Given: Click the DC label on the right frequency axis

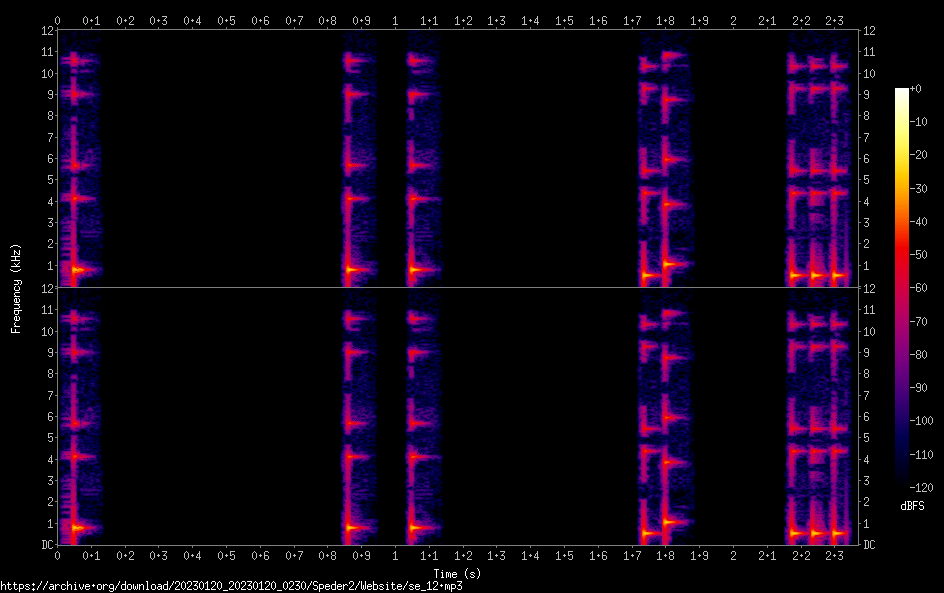Looking at the screenshot, I should tap(870, 545).
